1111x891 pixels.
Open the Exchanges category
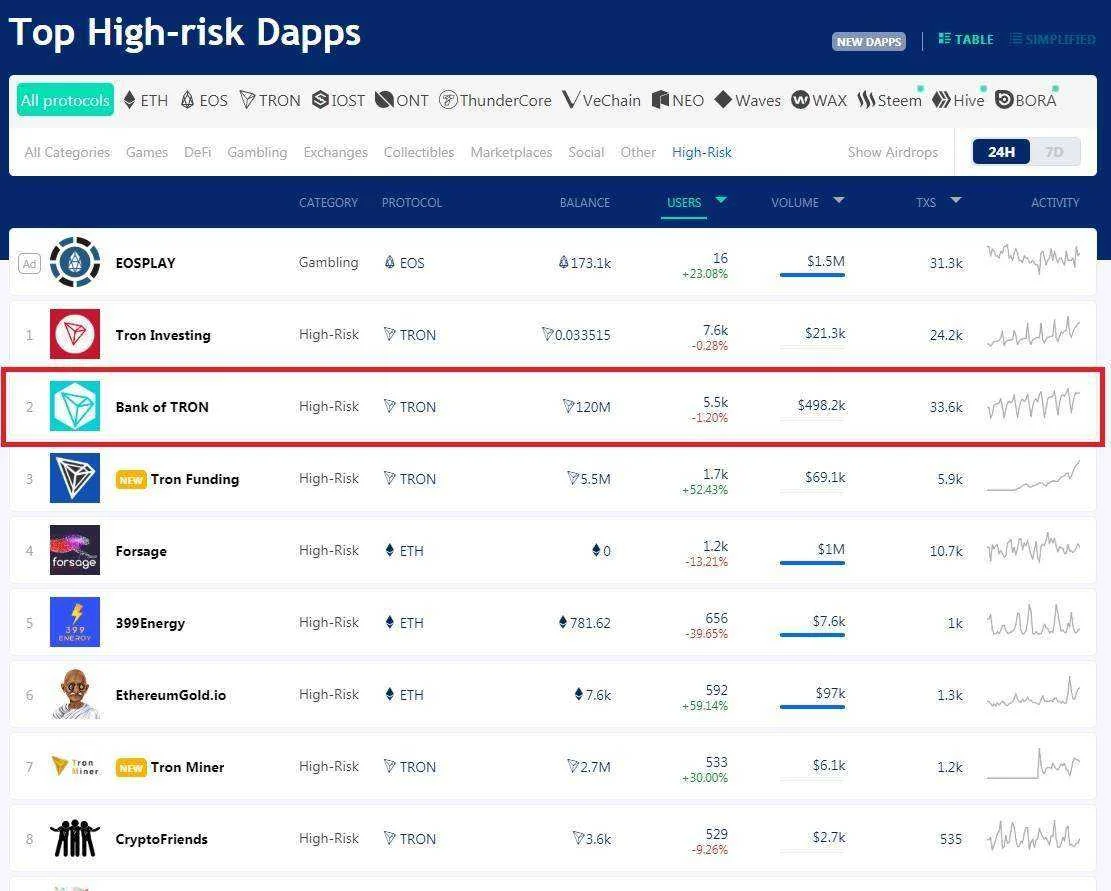[x=336, y=152]
